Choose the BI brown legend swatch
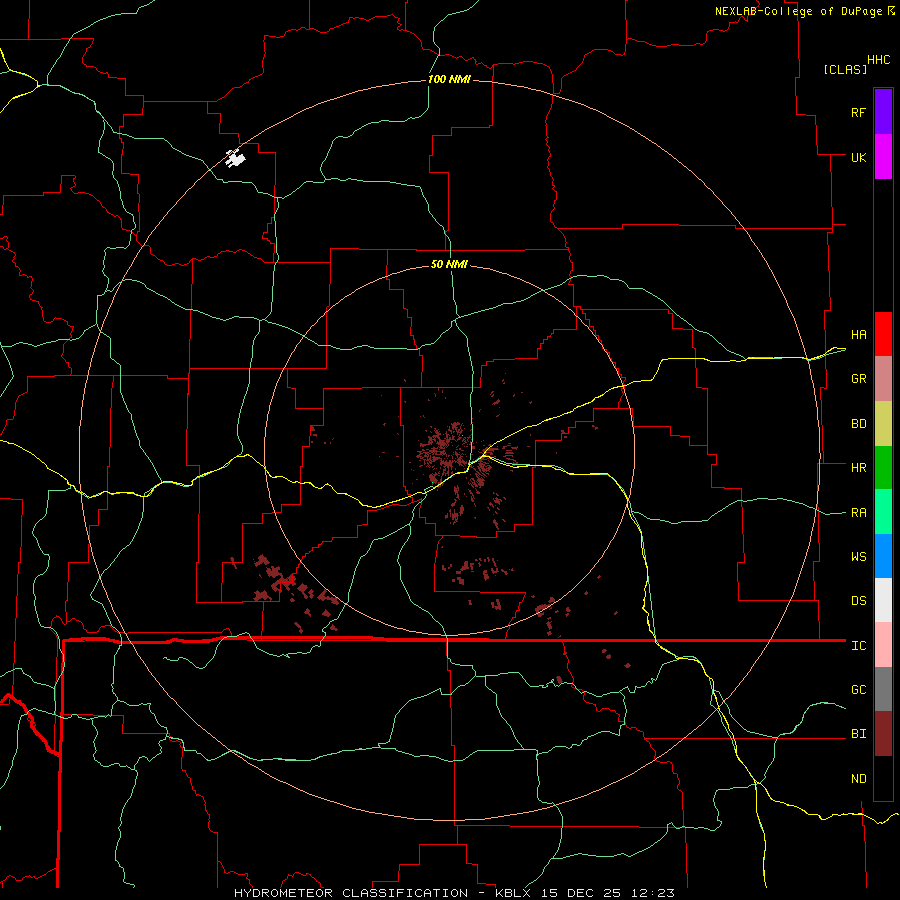Image resolution: width=900 pixels, height=900 pixels. tap(883, 734)
